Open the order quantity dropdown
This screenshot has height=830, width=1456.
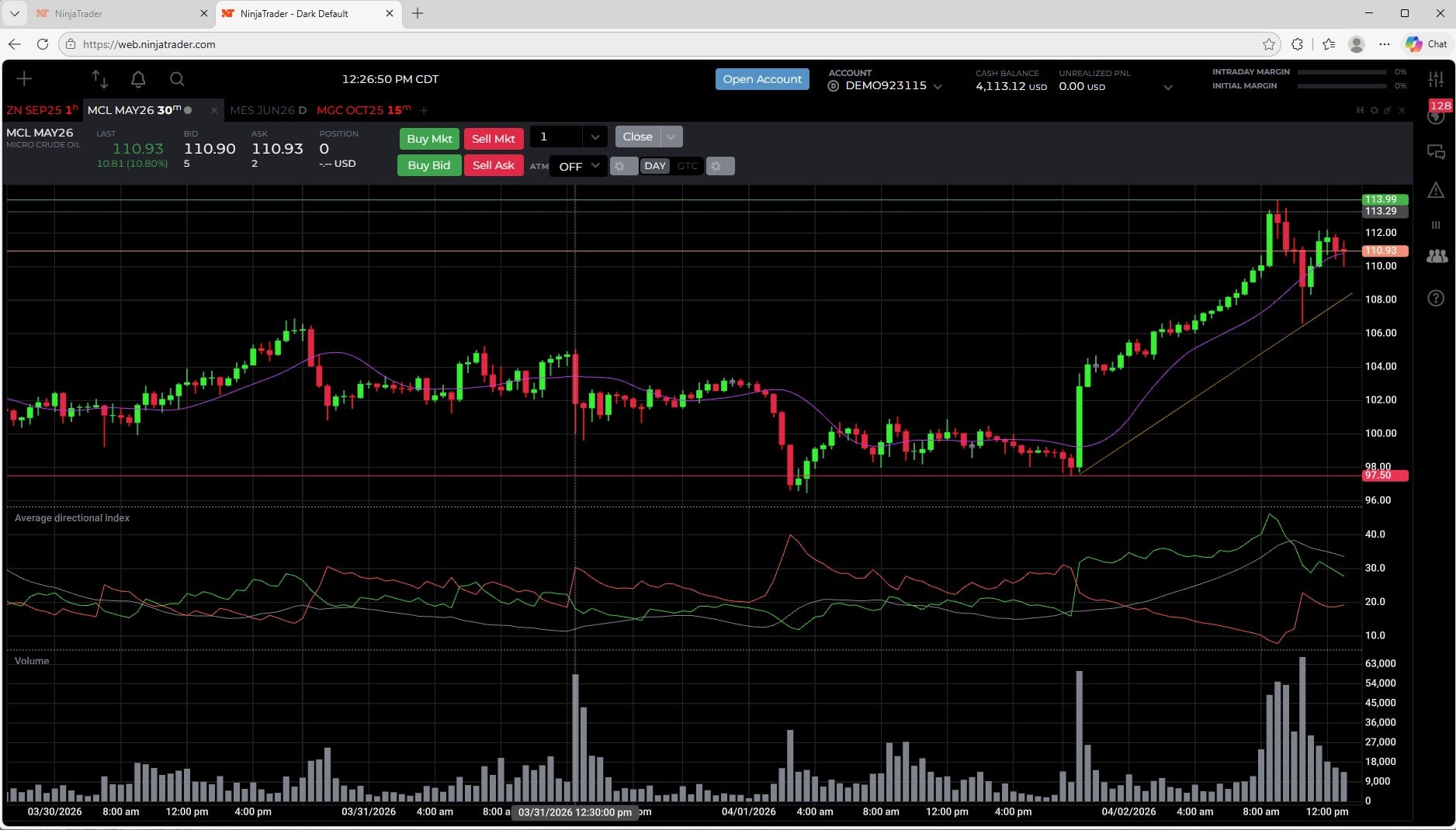tap(595, 137)
